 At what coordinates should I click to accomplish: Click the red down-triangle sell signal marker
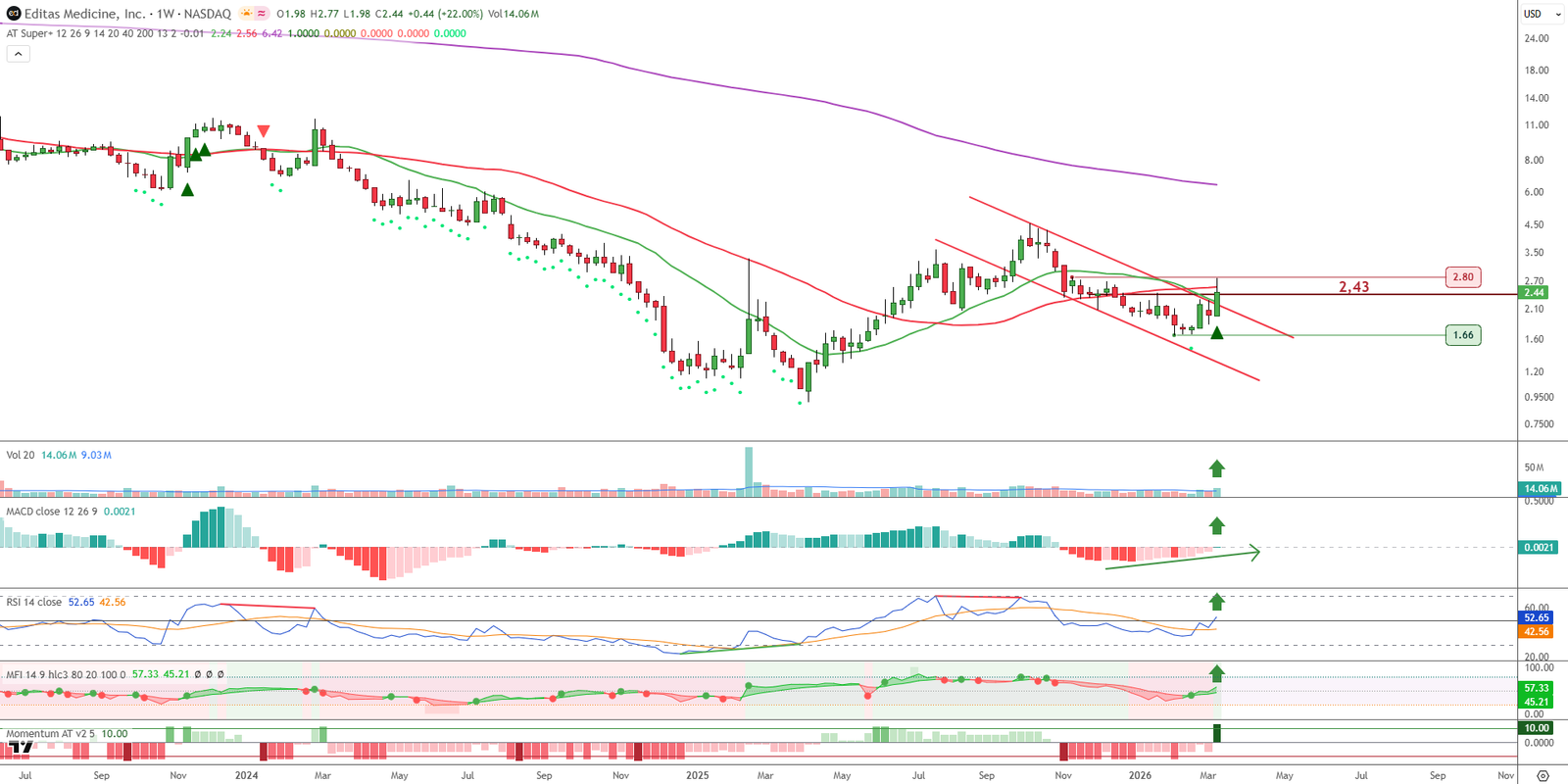(x=264, y=131)
